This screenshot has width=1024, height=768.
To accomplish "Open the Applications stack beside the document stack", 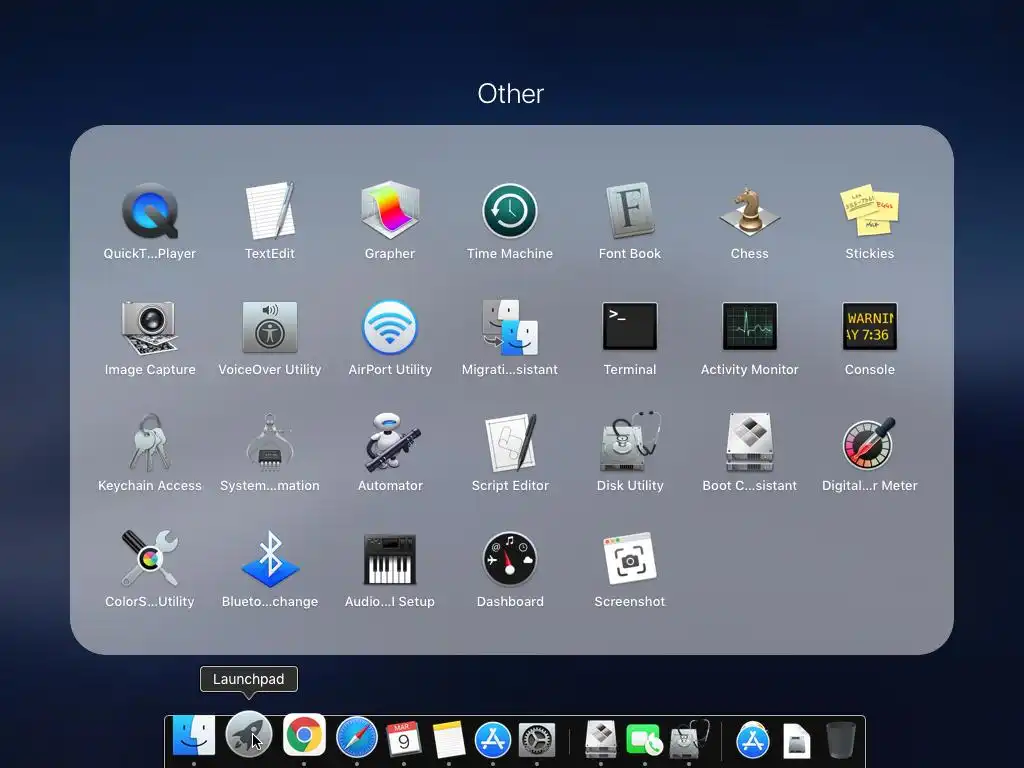I will click(x=753, y=740).
